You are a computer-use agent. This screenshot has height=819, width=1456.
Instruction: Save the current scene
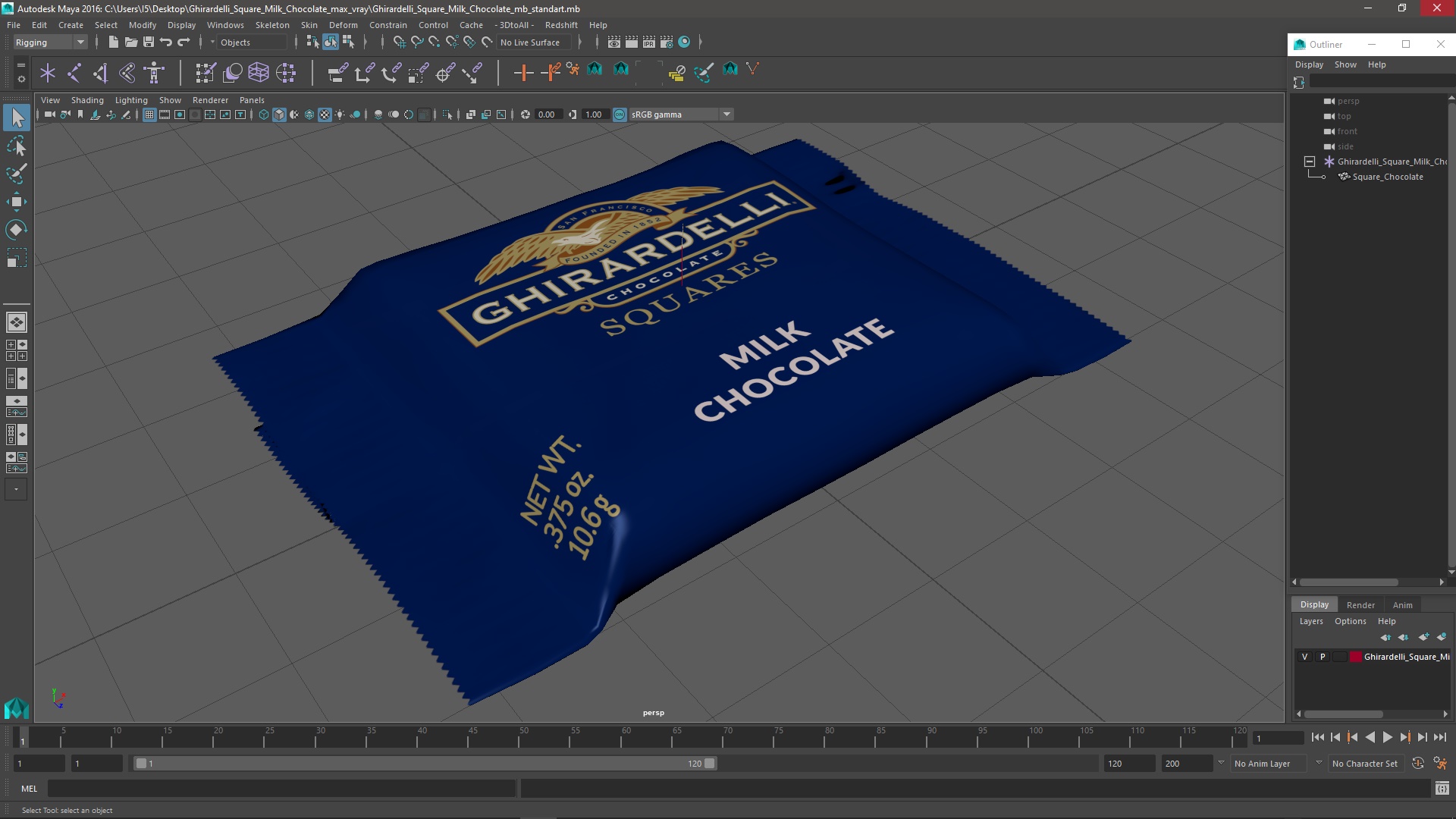coord(148,42)
